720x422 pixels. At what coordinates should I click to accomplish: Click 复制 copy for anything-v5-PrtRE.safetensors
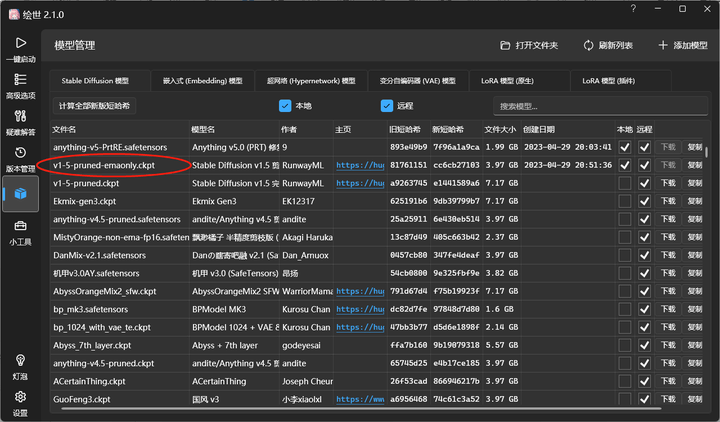693,147
